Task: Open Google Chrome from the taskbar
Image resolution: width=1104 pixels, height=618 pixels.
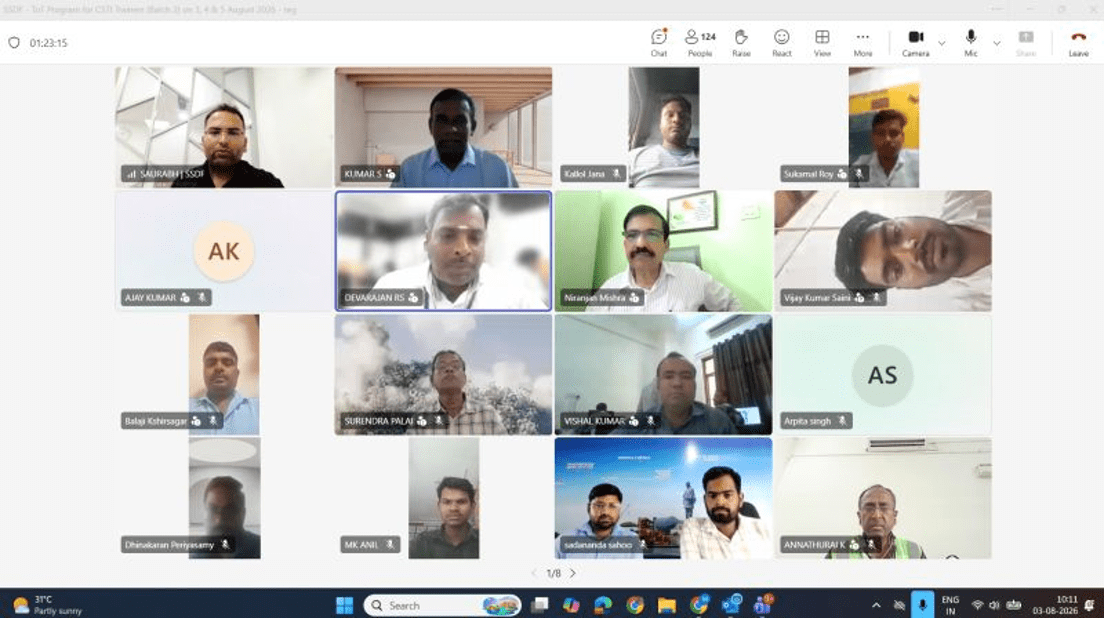Action: 634,605
